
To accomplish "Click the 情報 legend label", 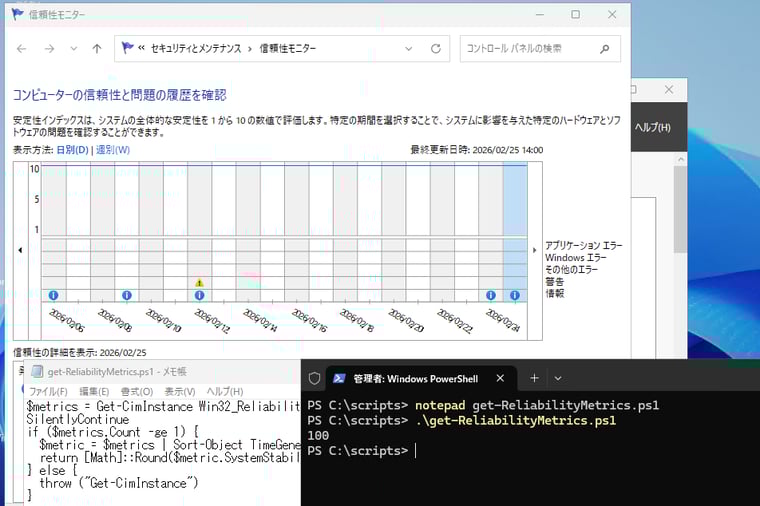I will click(x=554, y=293).
